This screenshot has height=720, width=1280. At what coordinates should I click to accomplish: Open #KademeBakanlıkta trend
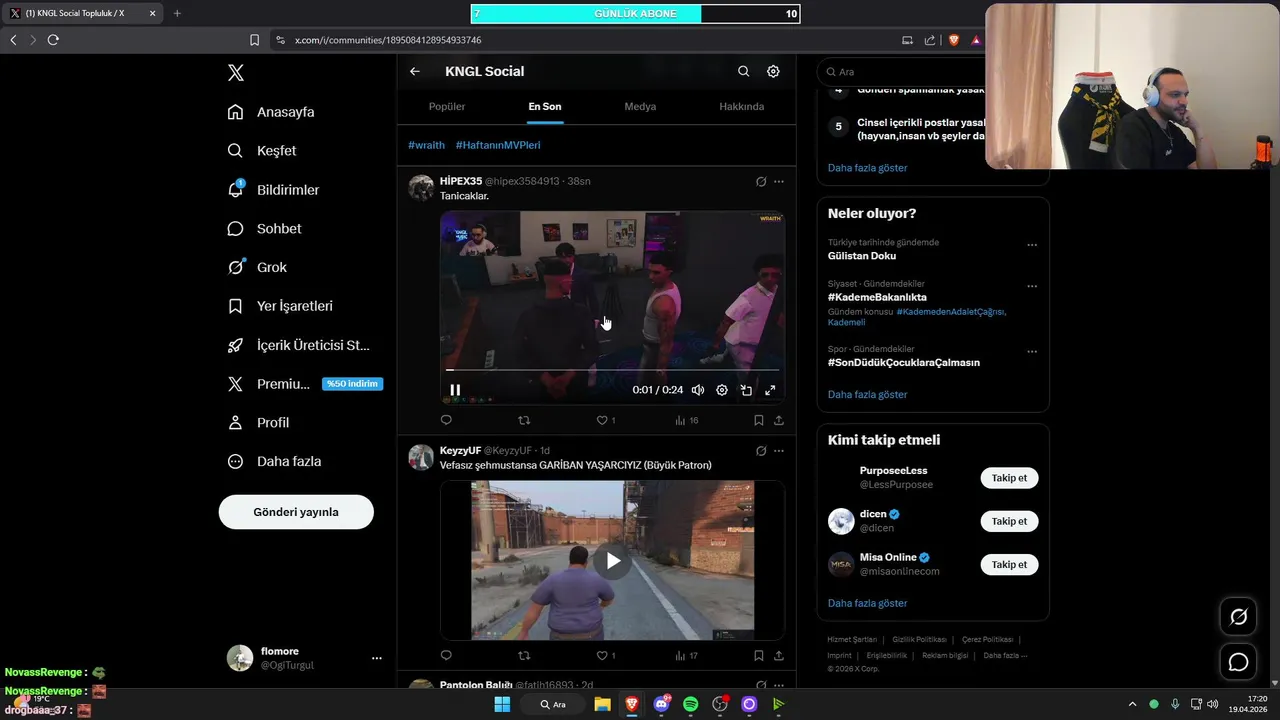tap(877, 297)
